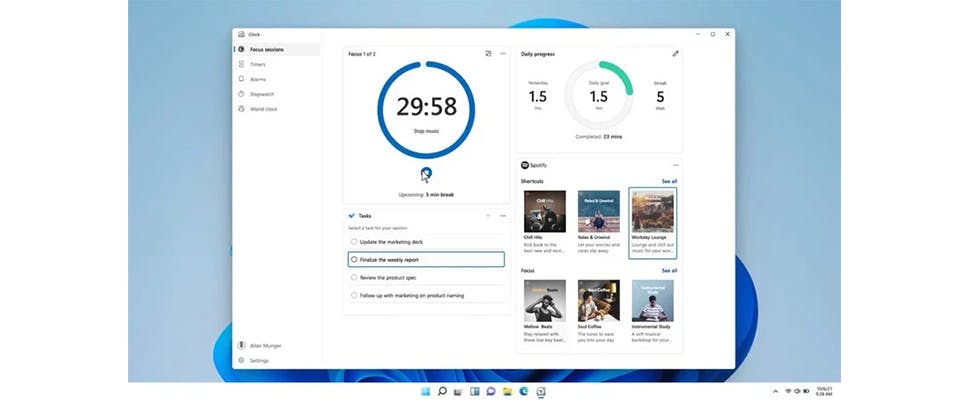Click the Stop music link under the timer
Screen dimensions: 970x400
[426, 131]
